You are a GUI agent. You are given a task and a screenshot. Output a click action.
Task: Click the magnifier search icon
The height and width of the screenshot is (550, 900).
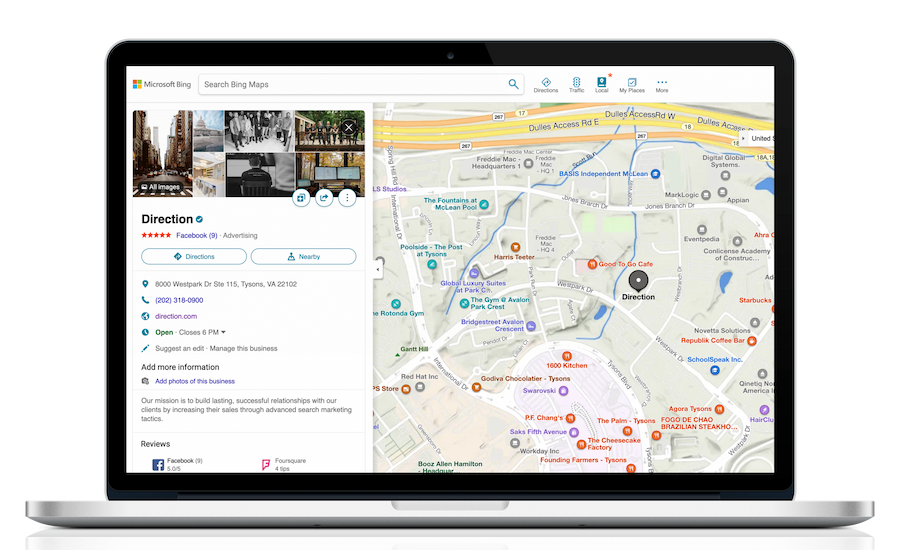[514, 84]
